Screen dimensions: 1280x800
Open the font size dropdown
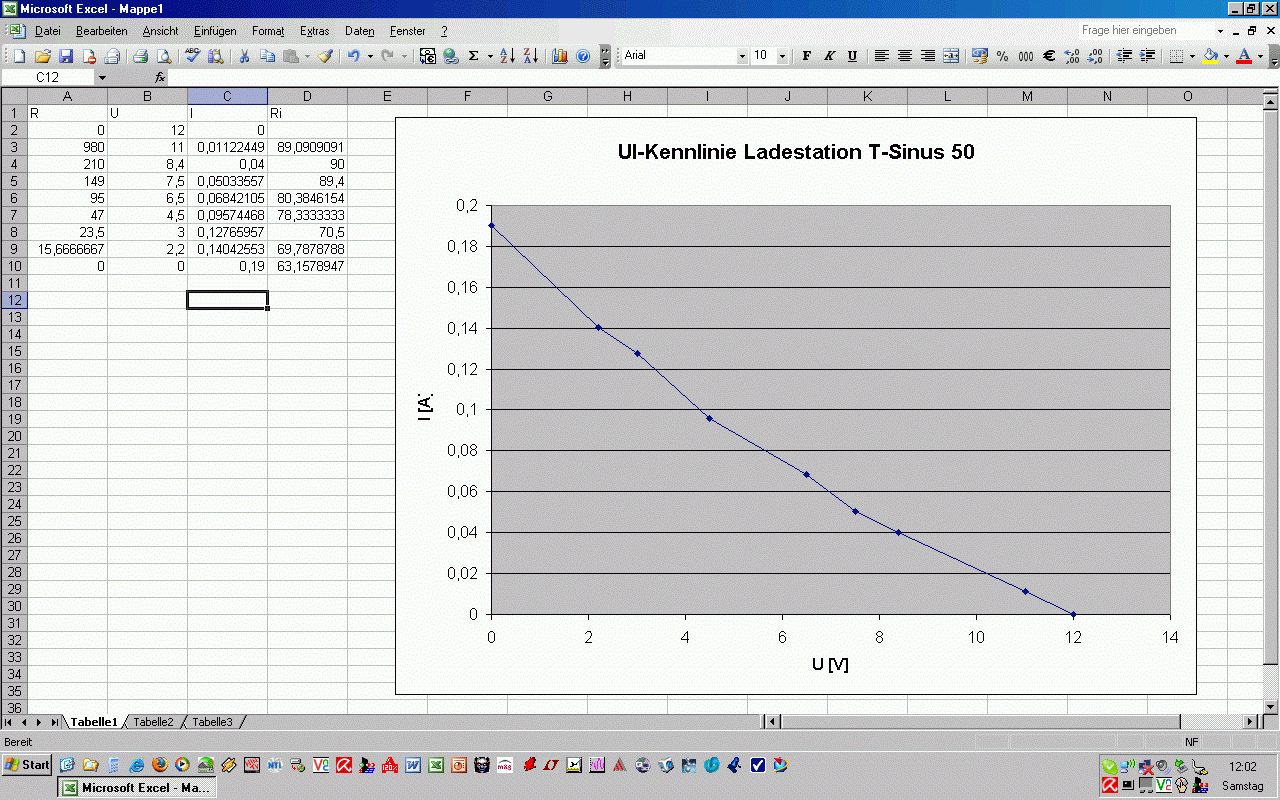[x=782, y=56]
